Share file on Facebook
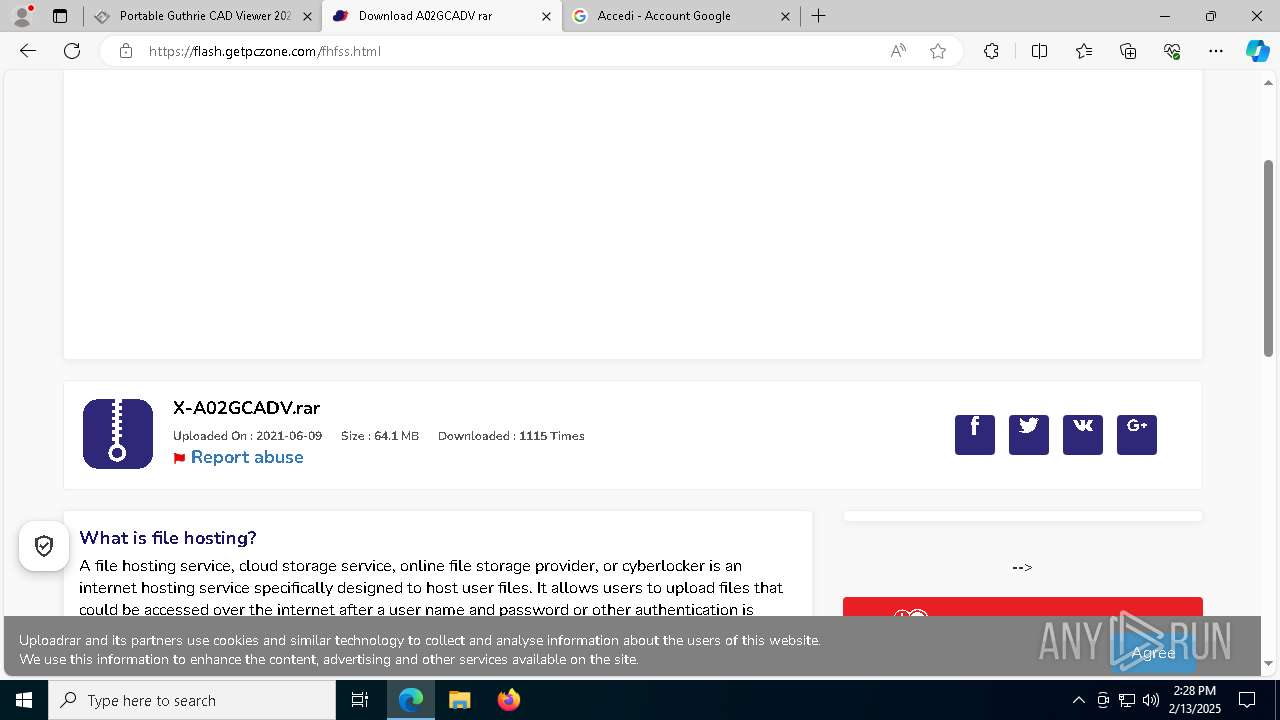The width and height of the screenshot is (1280, 720). pyautogui.click(x=975, y=435)
